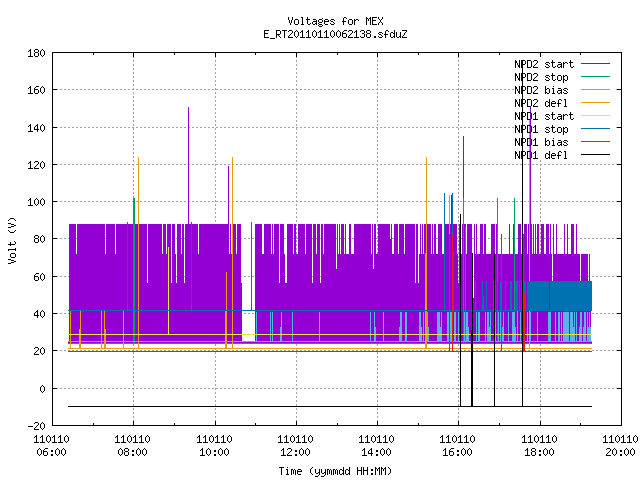Click the Volt (V) axis label
The height and width of the screenshot is (480, 640).
pos(12,240)
